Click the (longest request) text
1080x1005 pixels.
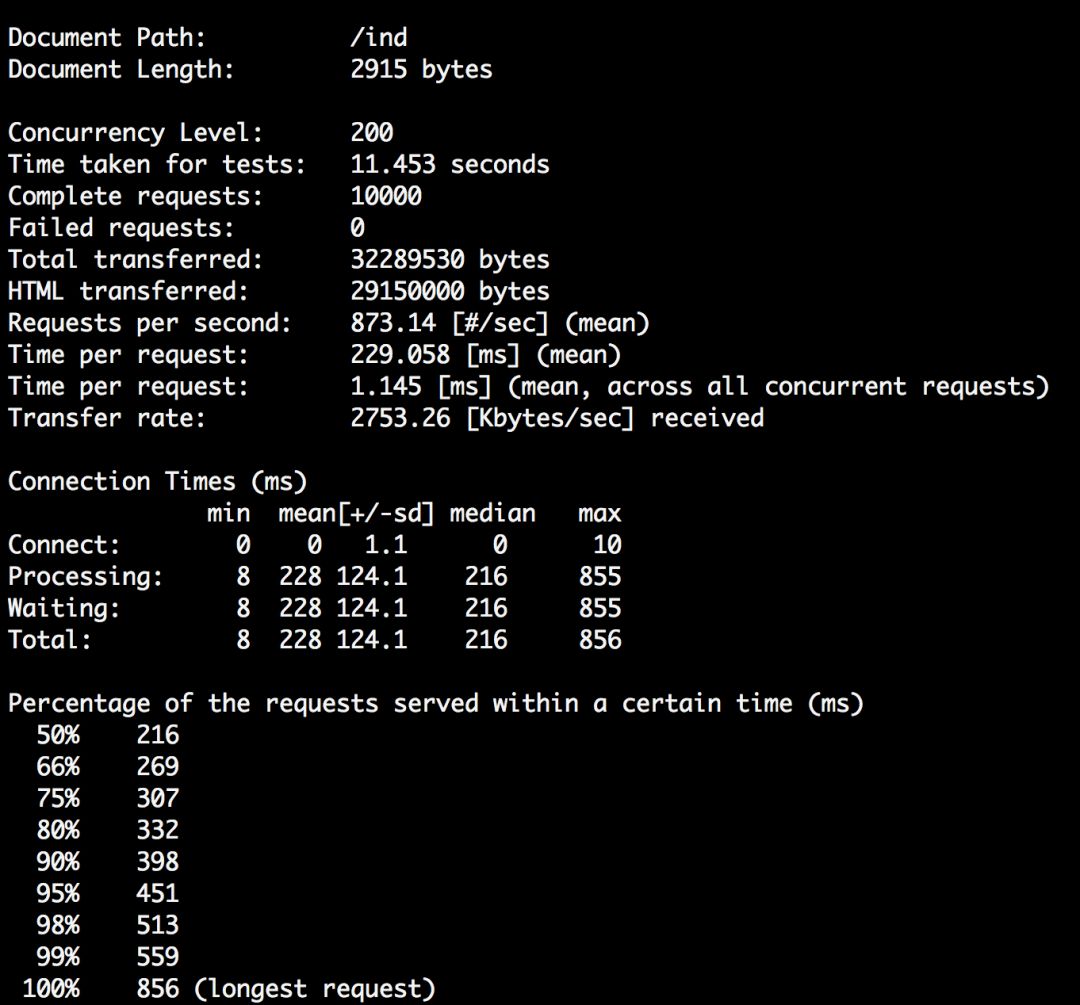315,989
